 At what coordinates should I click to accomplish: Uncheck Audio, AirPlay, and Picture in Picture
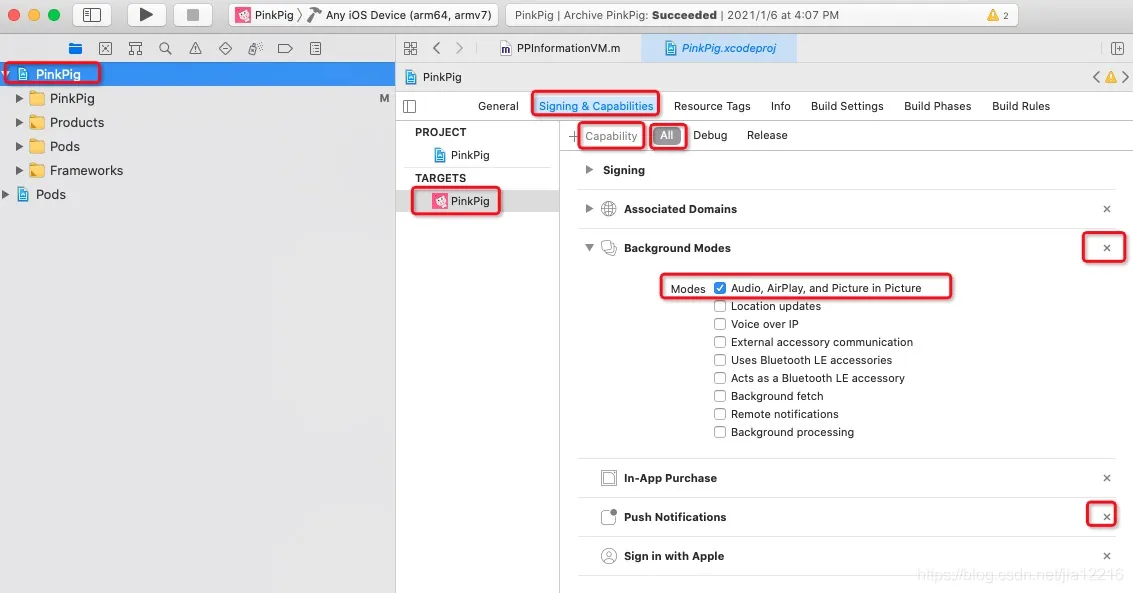(720, 288)
